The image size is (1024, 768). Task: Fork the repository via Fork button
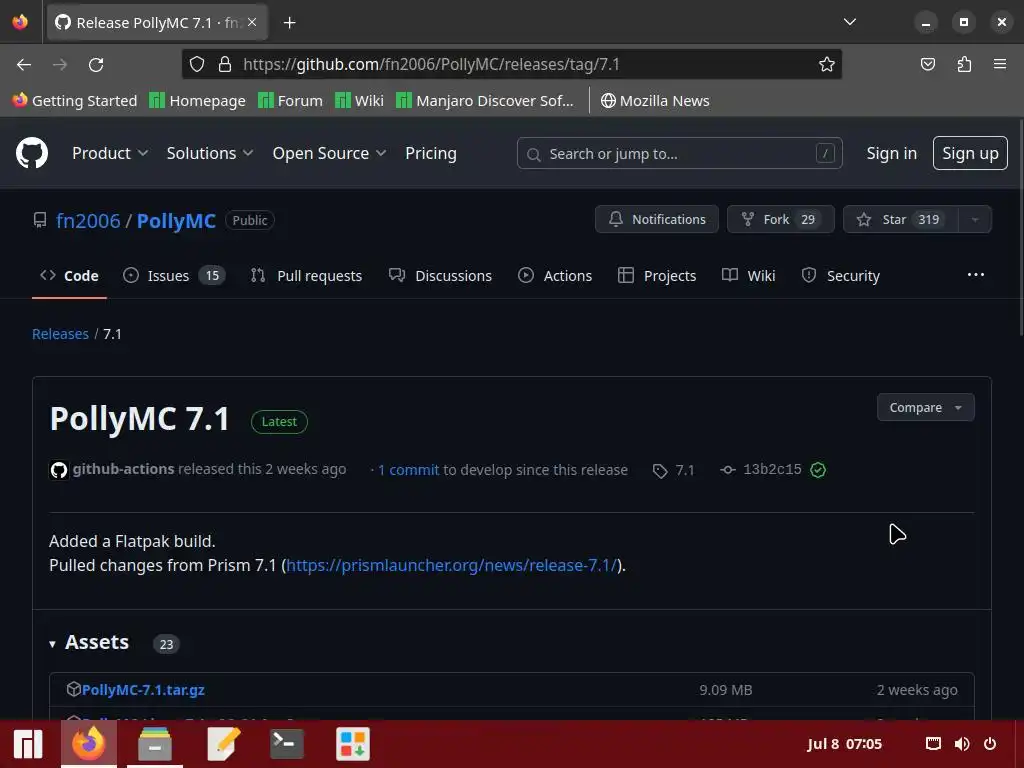(x=780, y=219)
